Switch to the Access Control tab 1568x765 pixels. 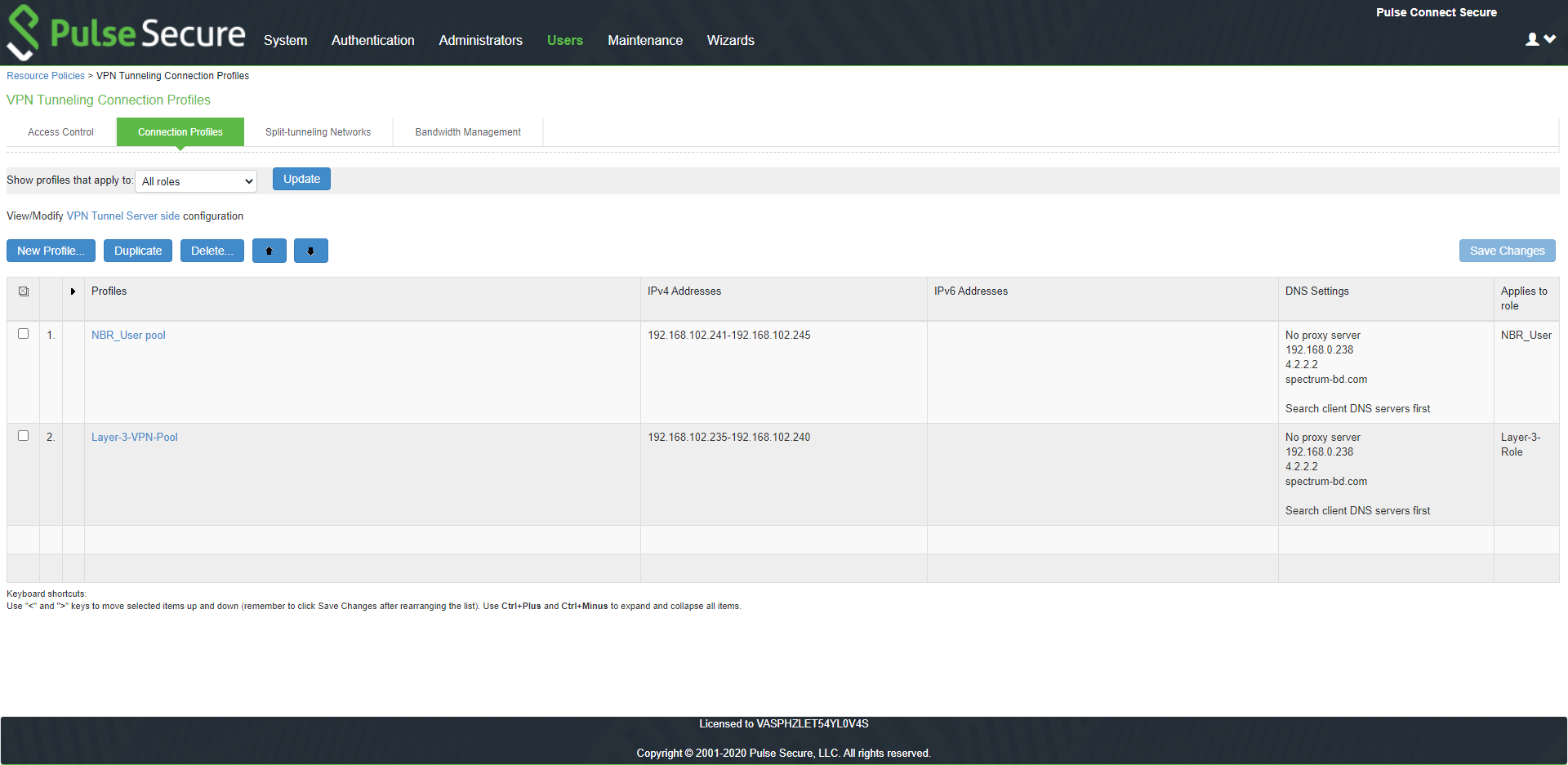(x=61, y=132)
